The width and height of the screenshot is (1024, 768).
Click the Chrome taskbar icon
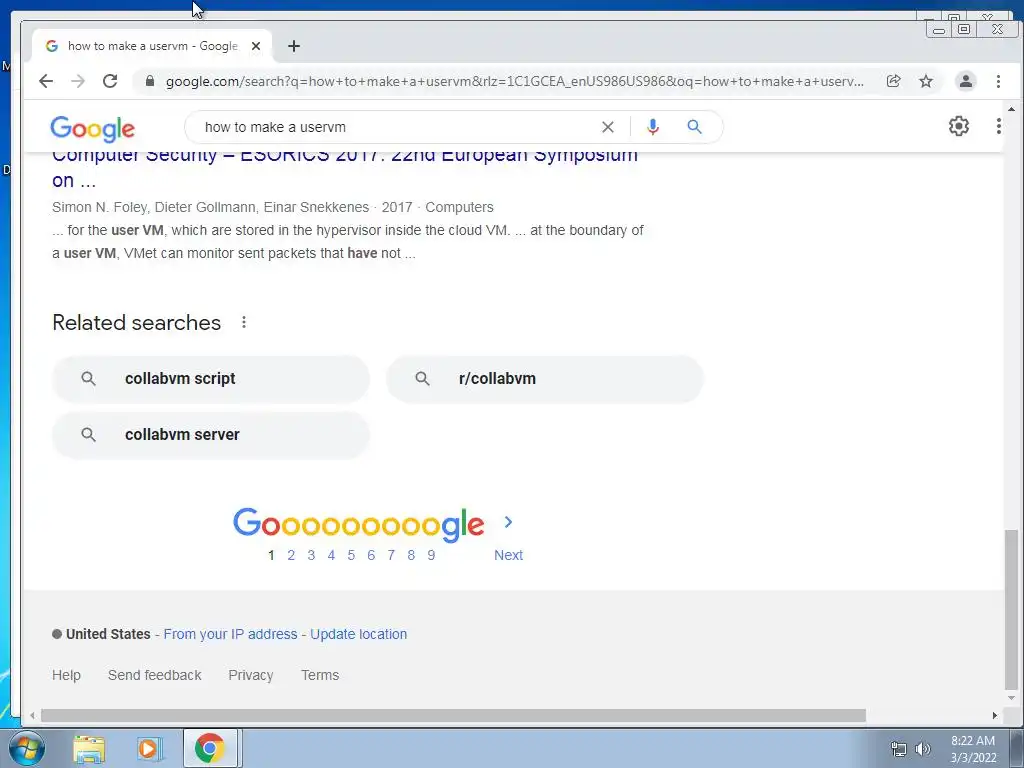[x=210, y=748]
